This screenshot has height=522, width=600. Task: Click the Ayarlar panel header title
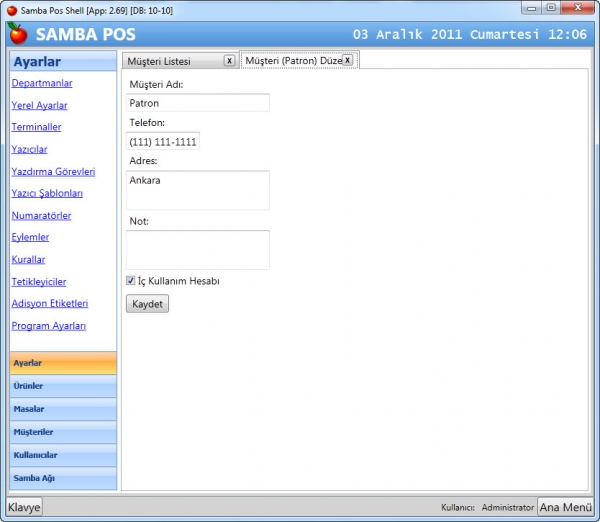pyautogui.click(x=37, y=62)
